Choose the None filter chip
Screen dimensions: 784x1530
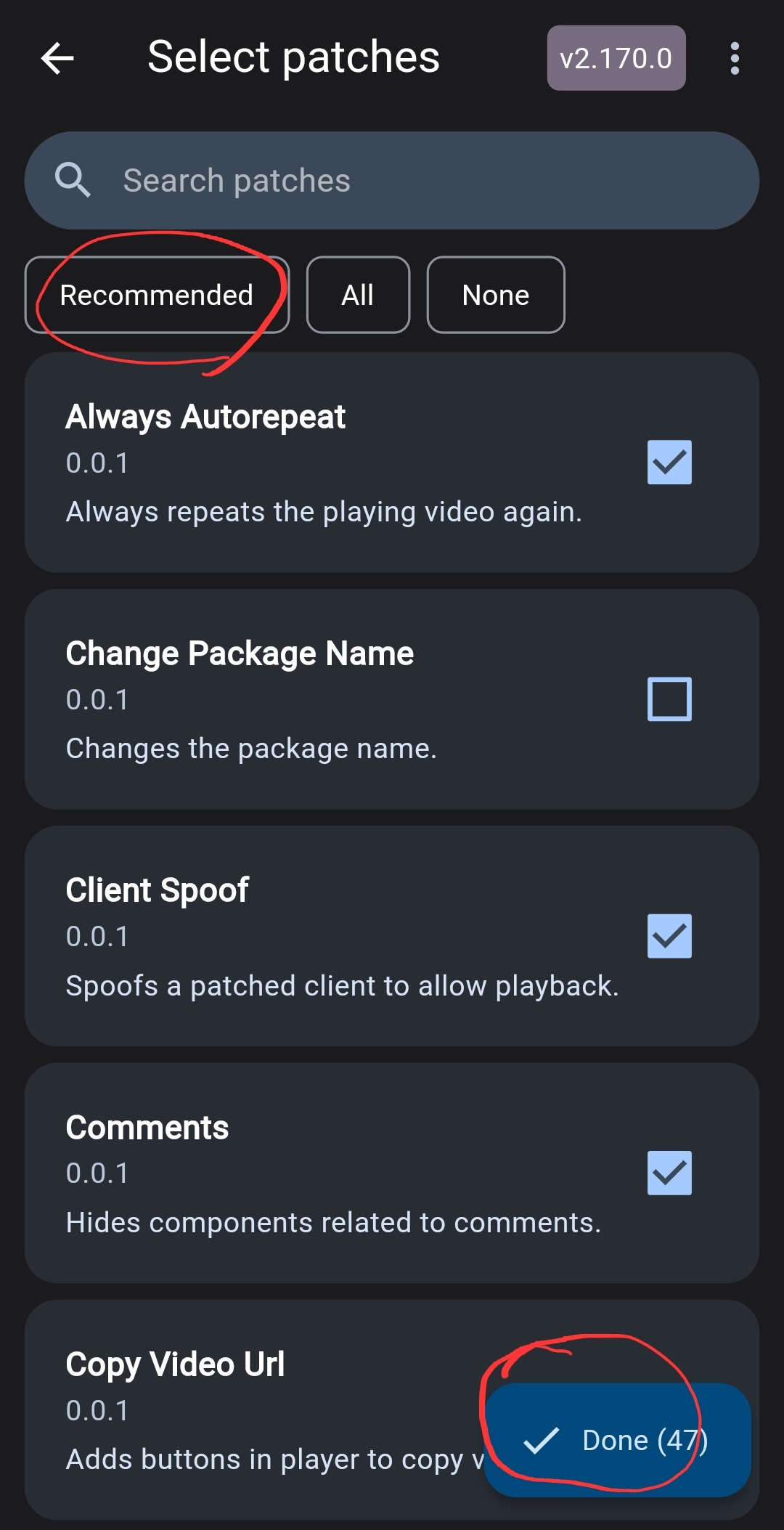pyautogui.click(x=496, y=295)
